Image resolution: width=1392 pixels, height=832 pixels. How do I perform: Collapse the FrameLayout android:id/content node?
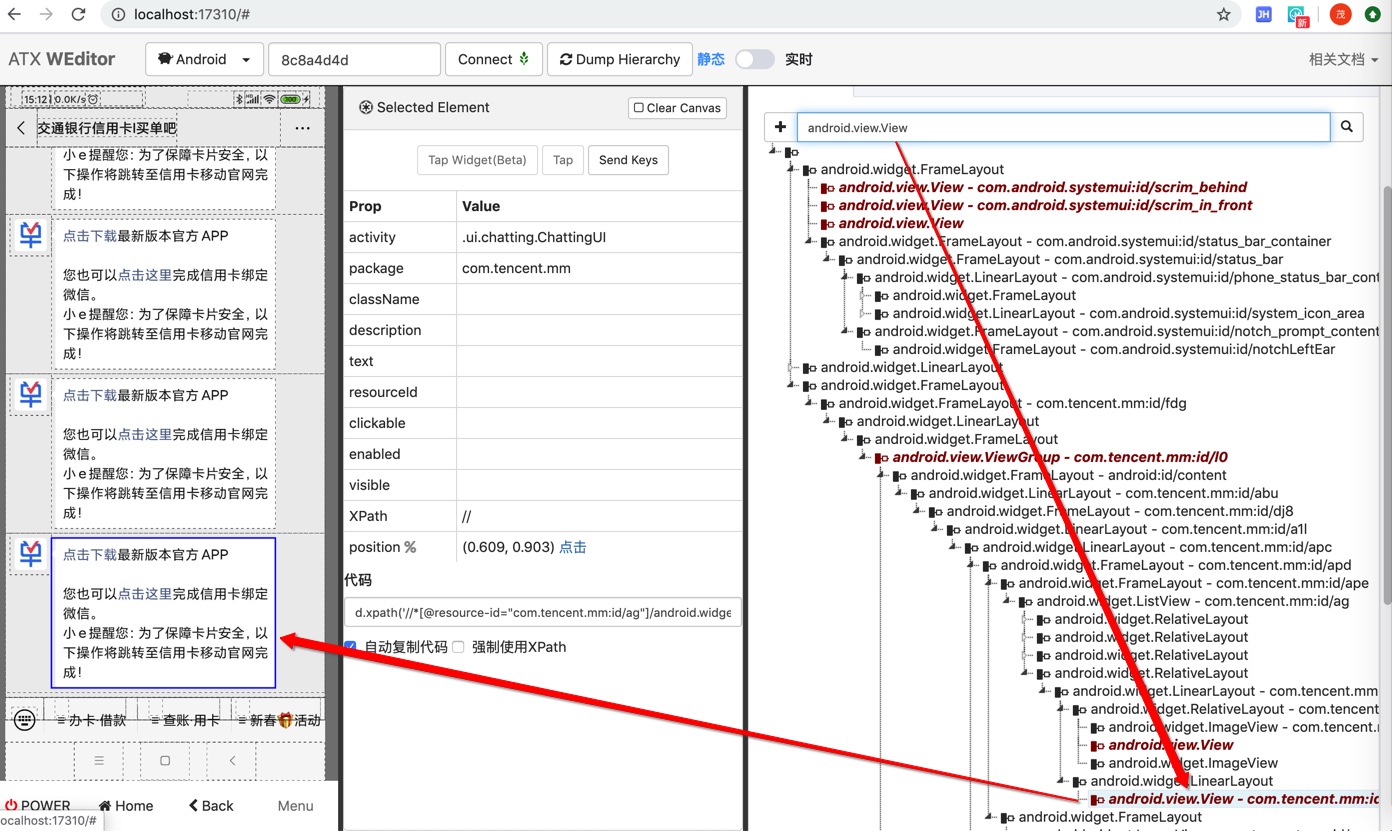882,475
